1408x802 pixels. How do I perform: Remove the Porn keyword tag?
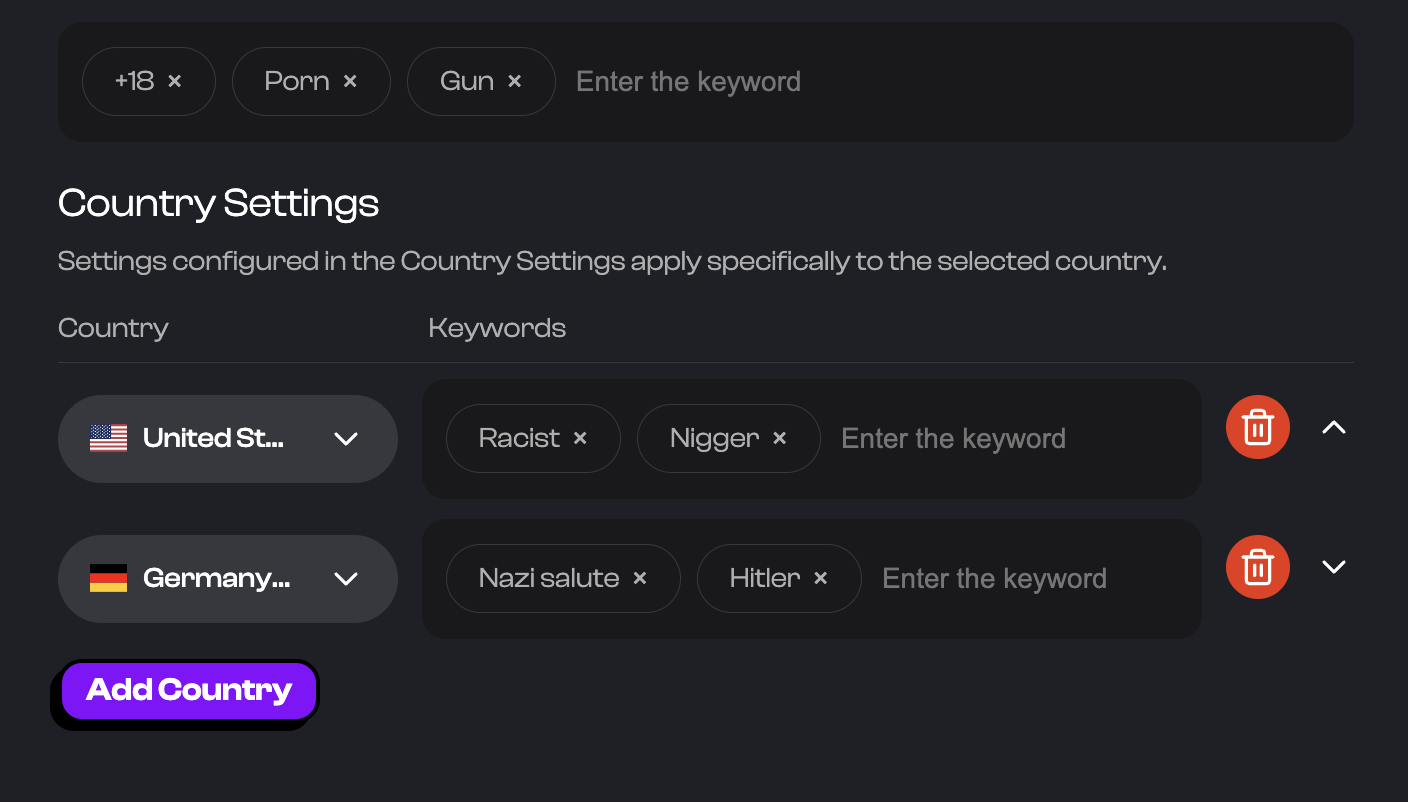tap(350, 81)
